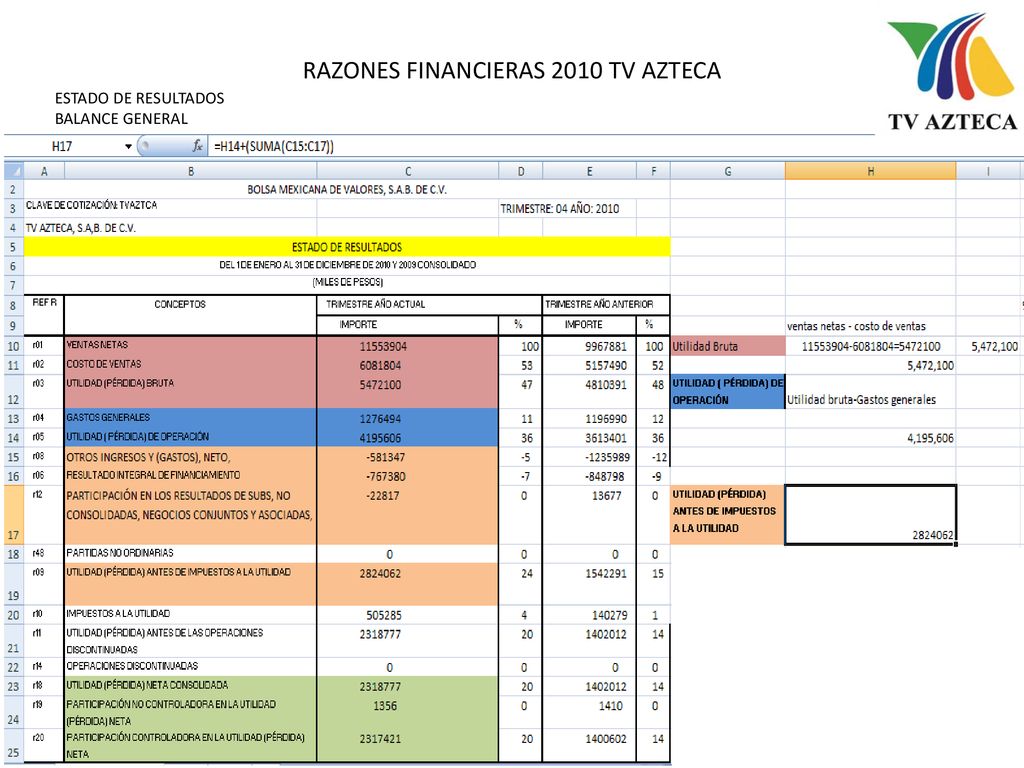Select the IMPUESTOS A LA UTILIDAD cell
Image resolution: width=1024 pixels, height=768 pixels.
pyautogui.click(x=191, y=615)
